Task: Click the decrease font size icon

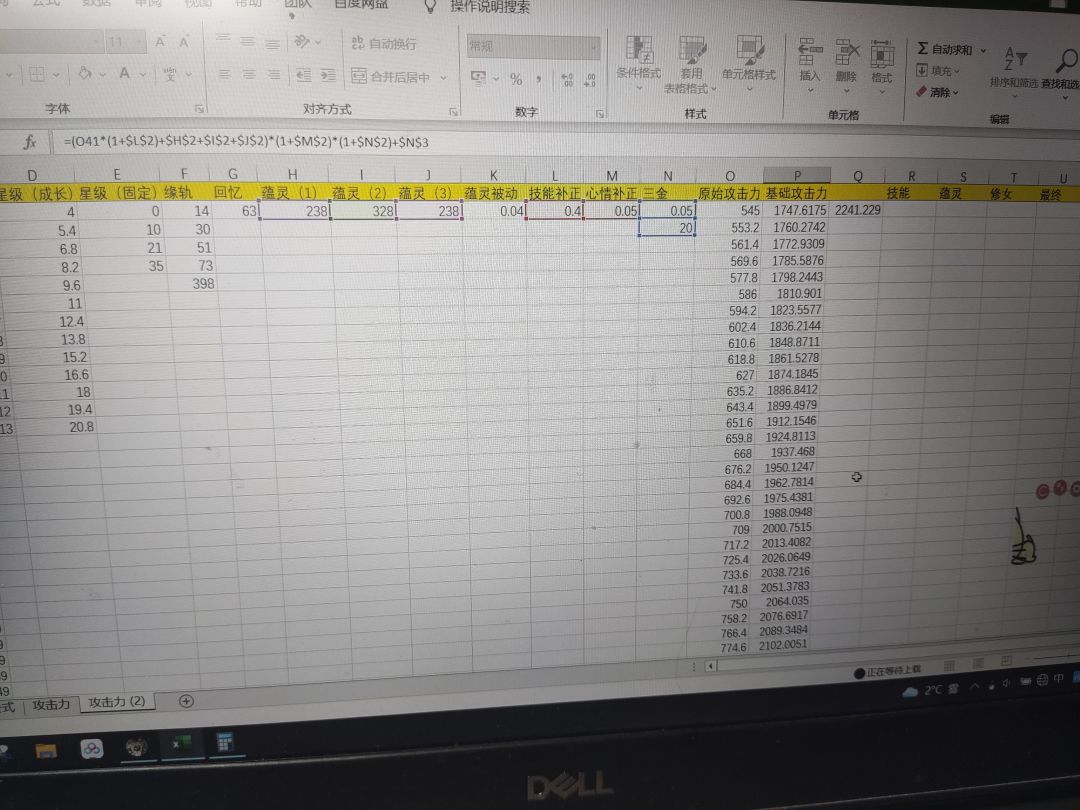Action: [184, 43]
